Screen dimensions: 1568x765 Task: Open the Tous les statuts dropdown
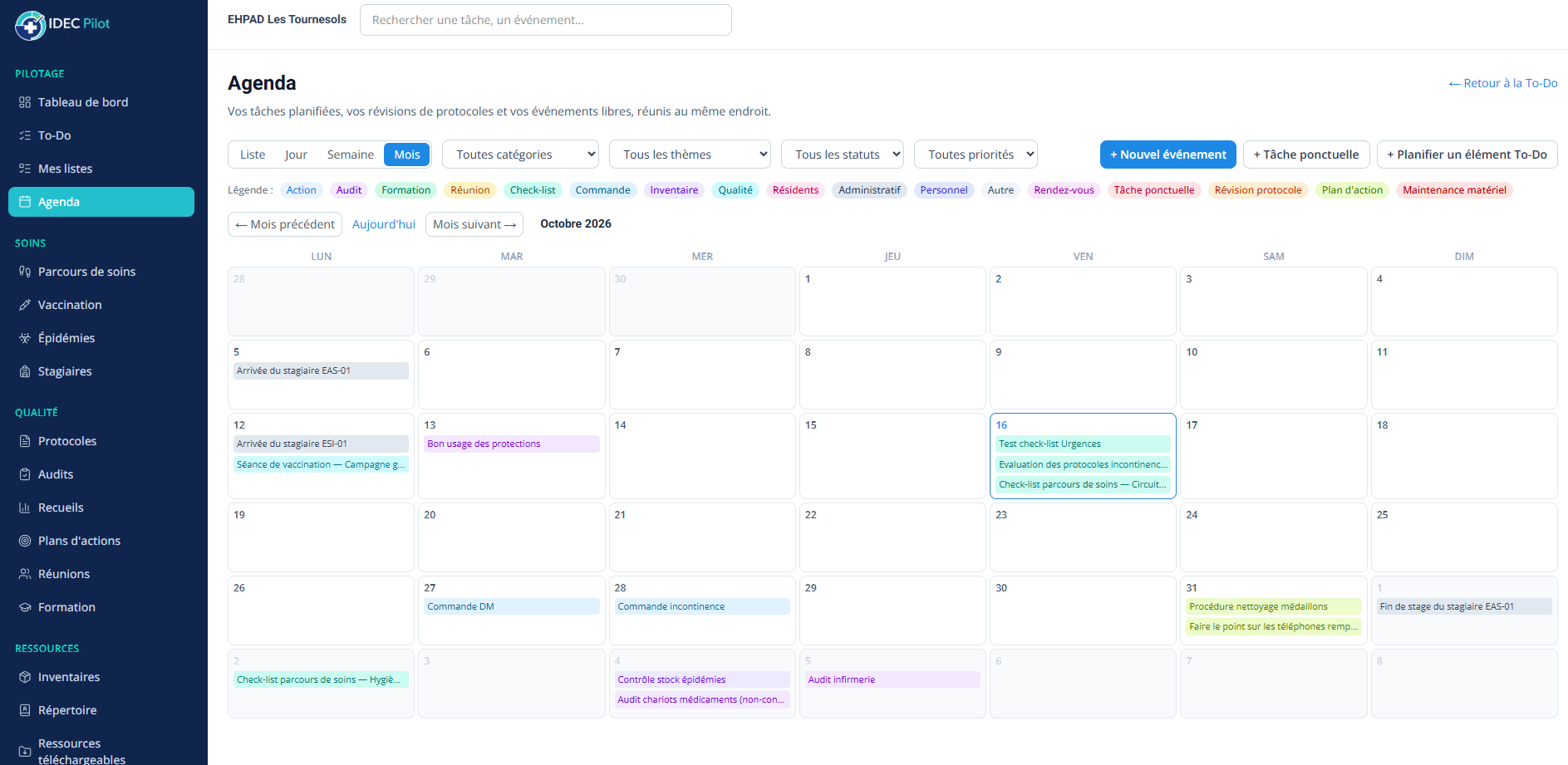coord(843,154)
